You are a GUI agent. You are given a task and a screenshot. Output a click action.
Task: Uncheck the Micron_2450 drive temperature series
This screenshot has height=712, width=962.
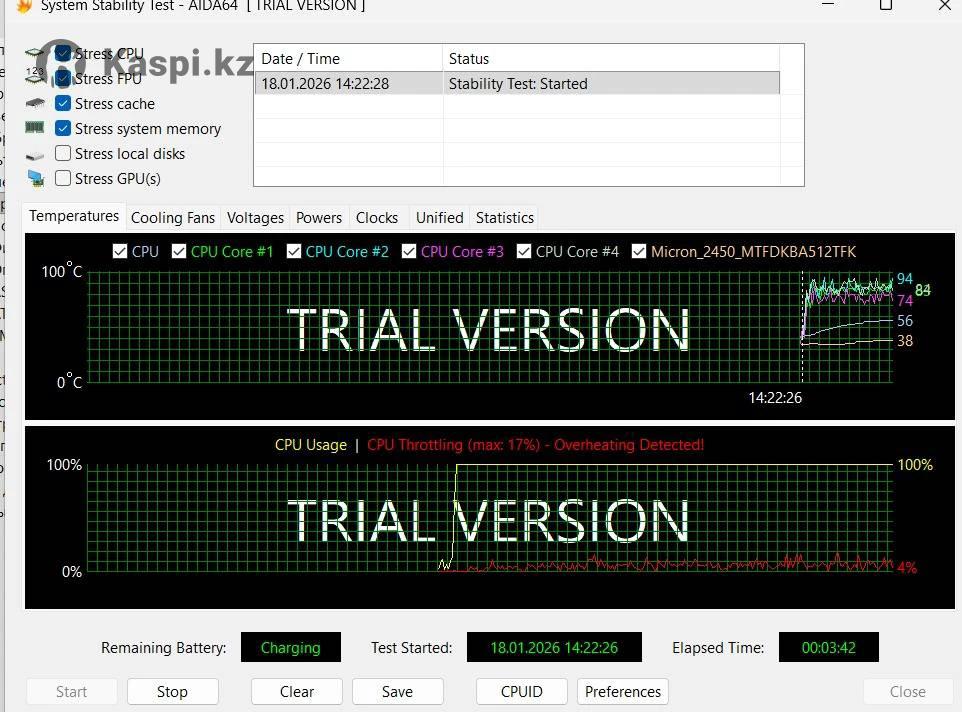coord(639,252)
